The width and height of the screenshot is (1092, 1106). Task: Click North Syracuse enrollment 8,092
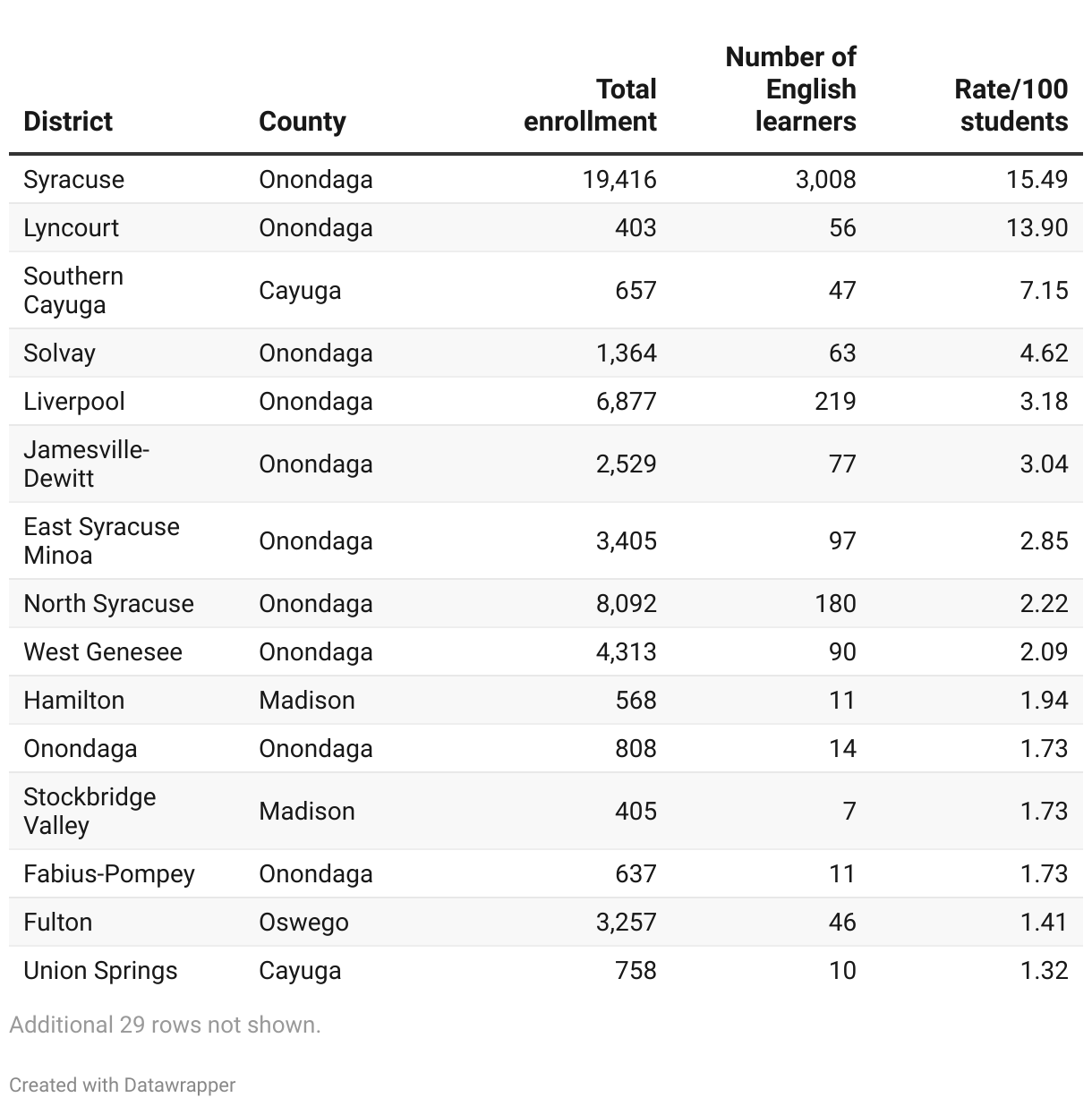point(627,603)
